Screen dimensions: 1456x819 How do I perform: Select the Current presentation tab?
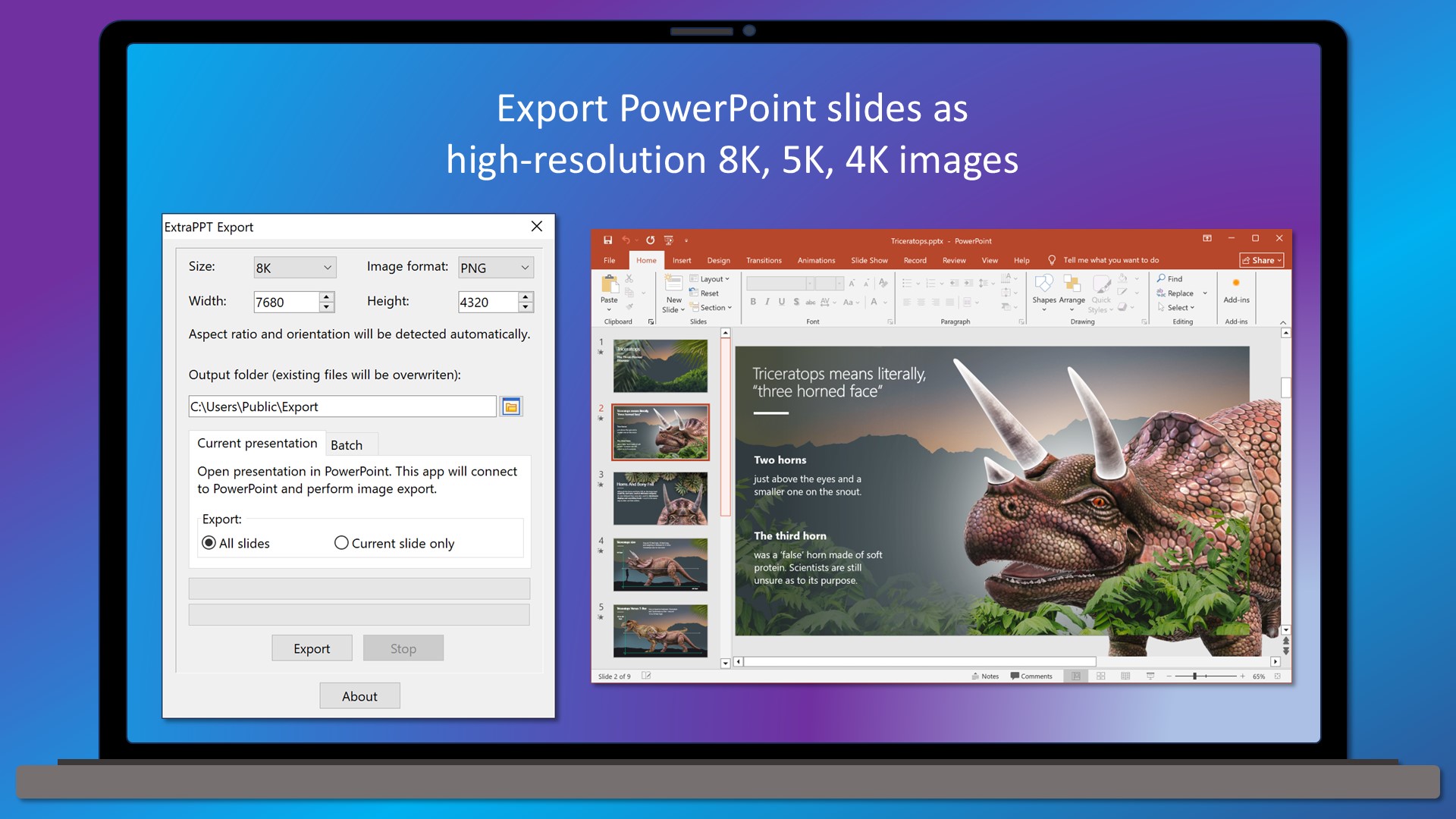[257, 443]
